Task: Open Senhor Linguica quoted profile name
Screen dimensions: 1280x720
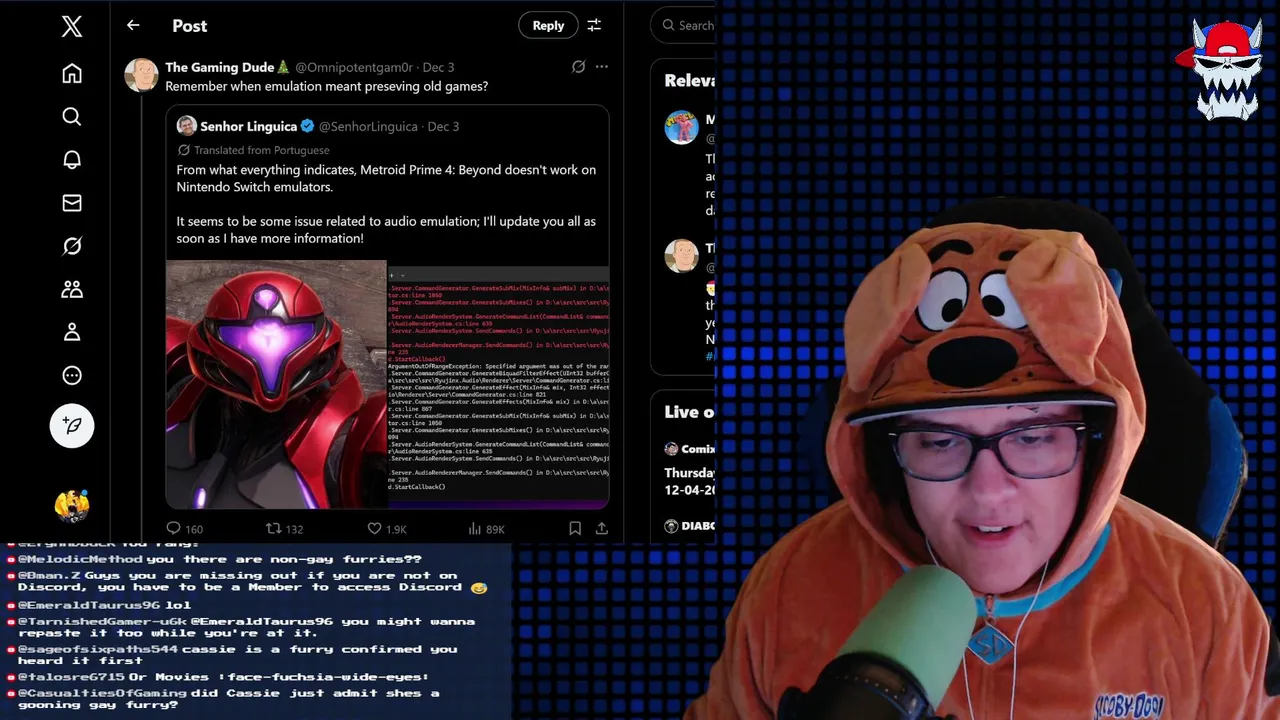Action: click(x=248, y=126)
